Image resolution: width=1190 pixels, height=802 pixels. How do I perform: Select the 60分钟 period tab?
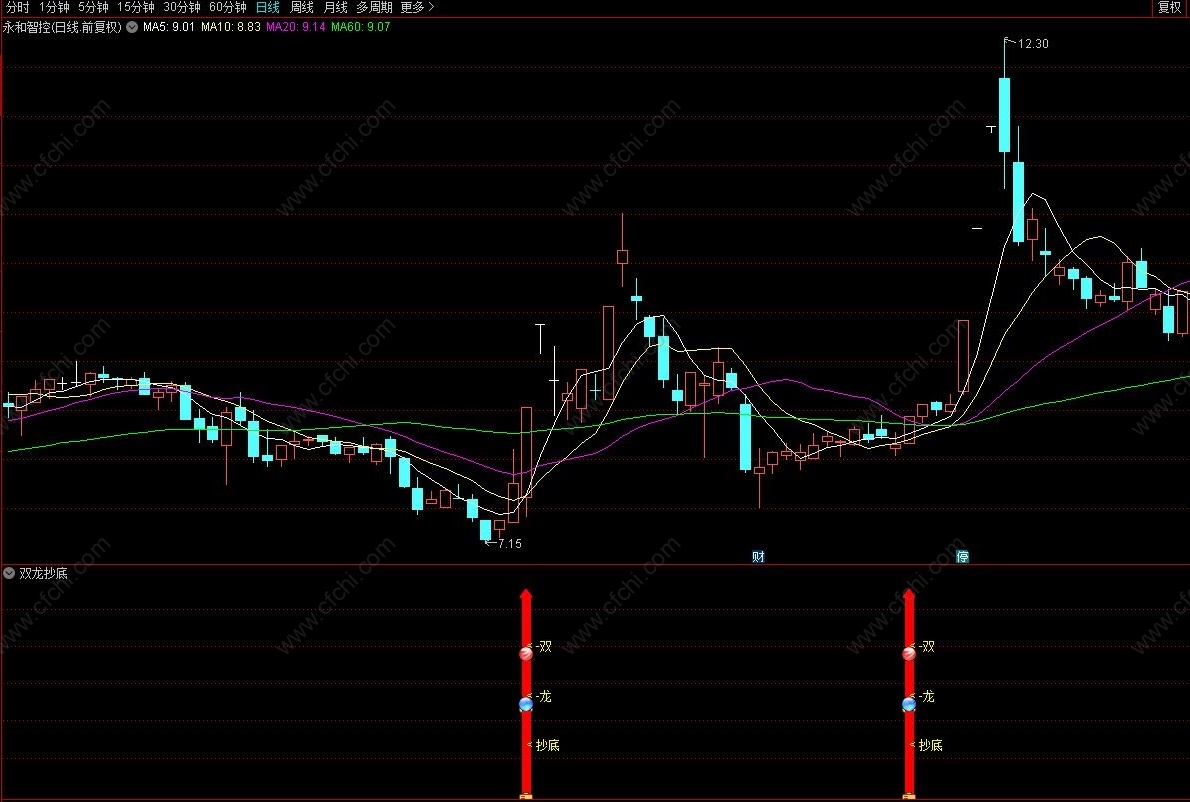click(x=228, y=8)
